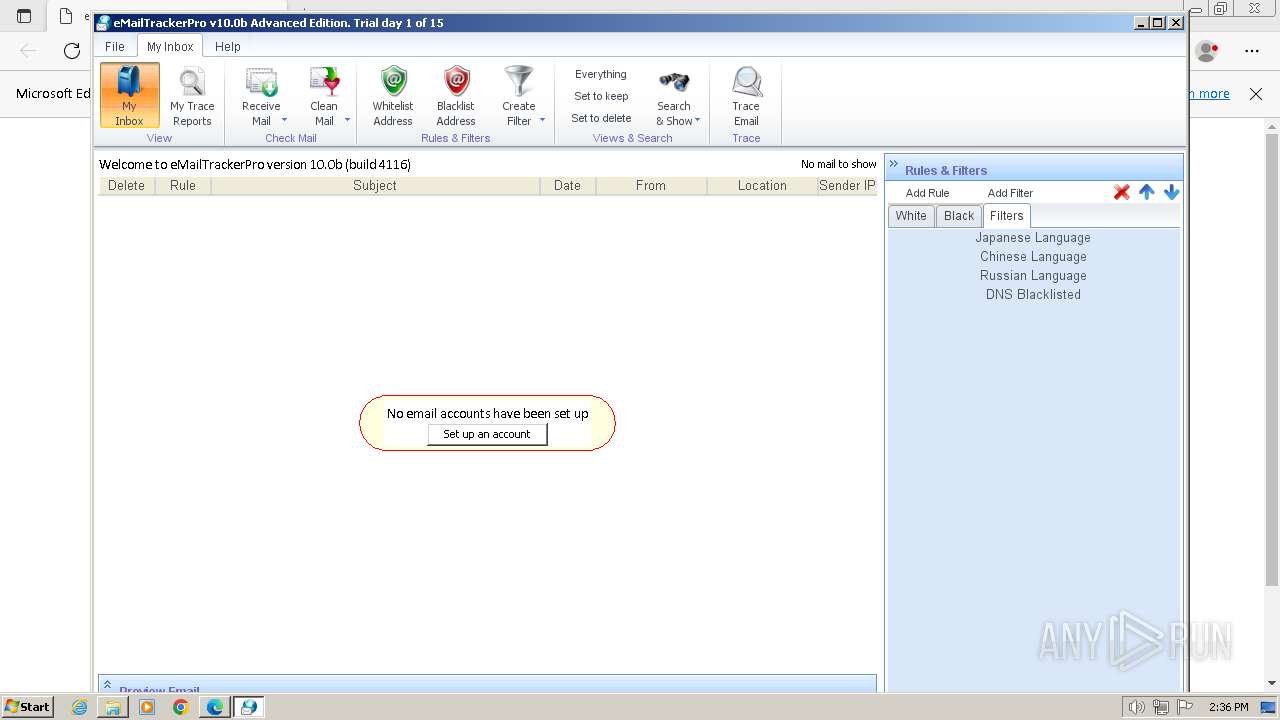Viewport: 1280px width, 720px height.
Task: Move rule down with blue arrow
Action: point(1171,192)
